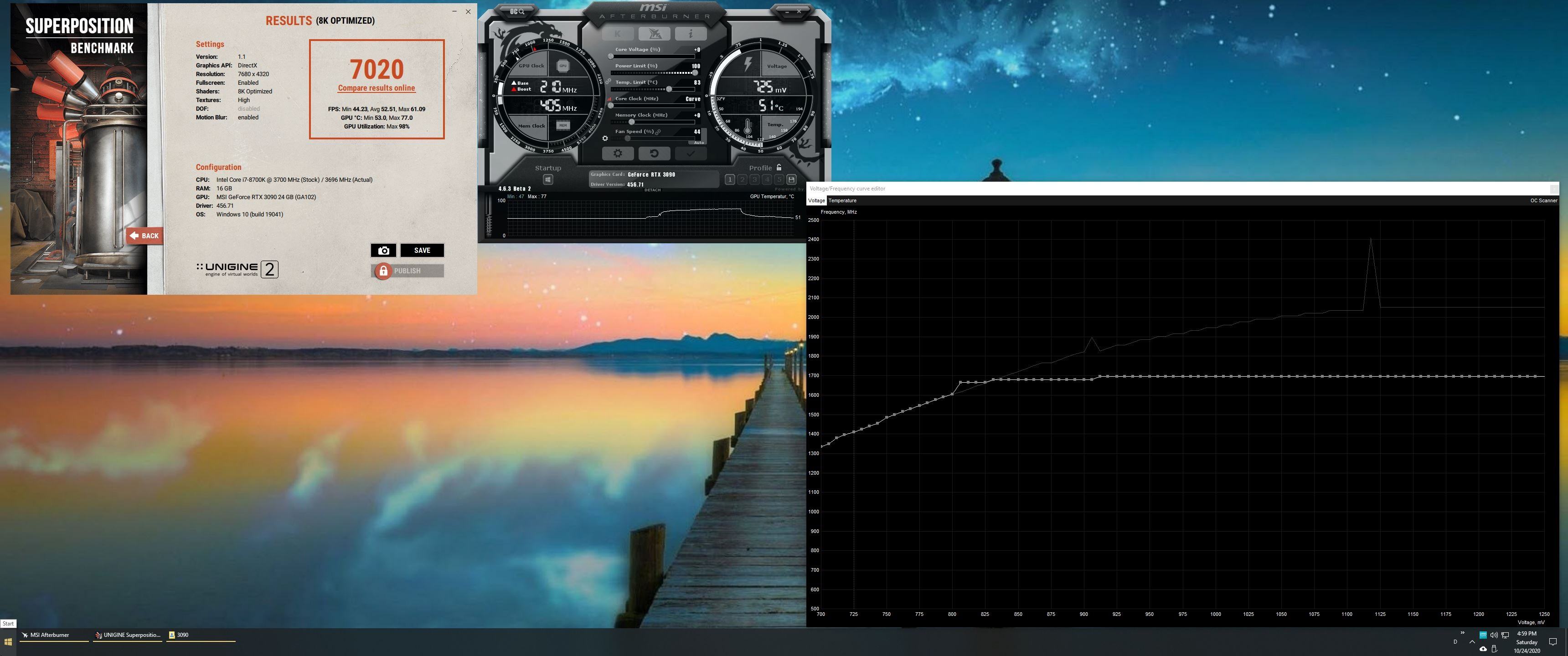The width and height of the screenshot is (1568, 656).
Task: Open the volume tray icon
Action: [1494, 635]
